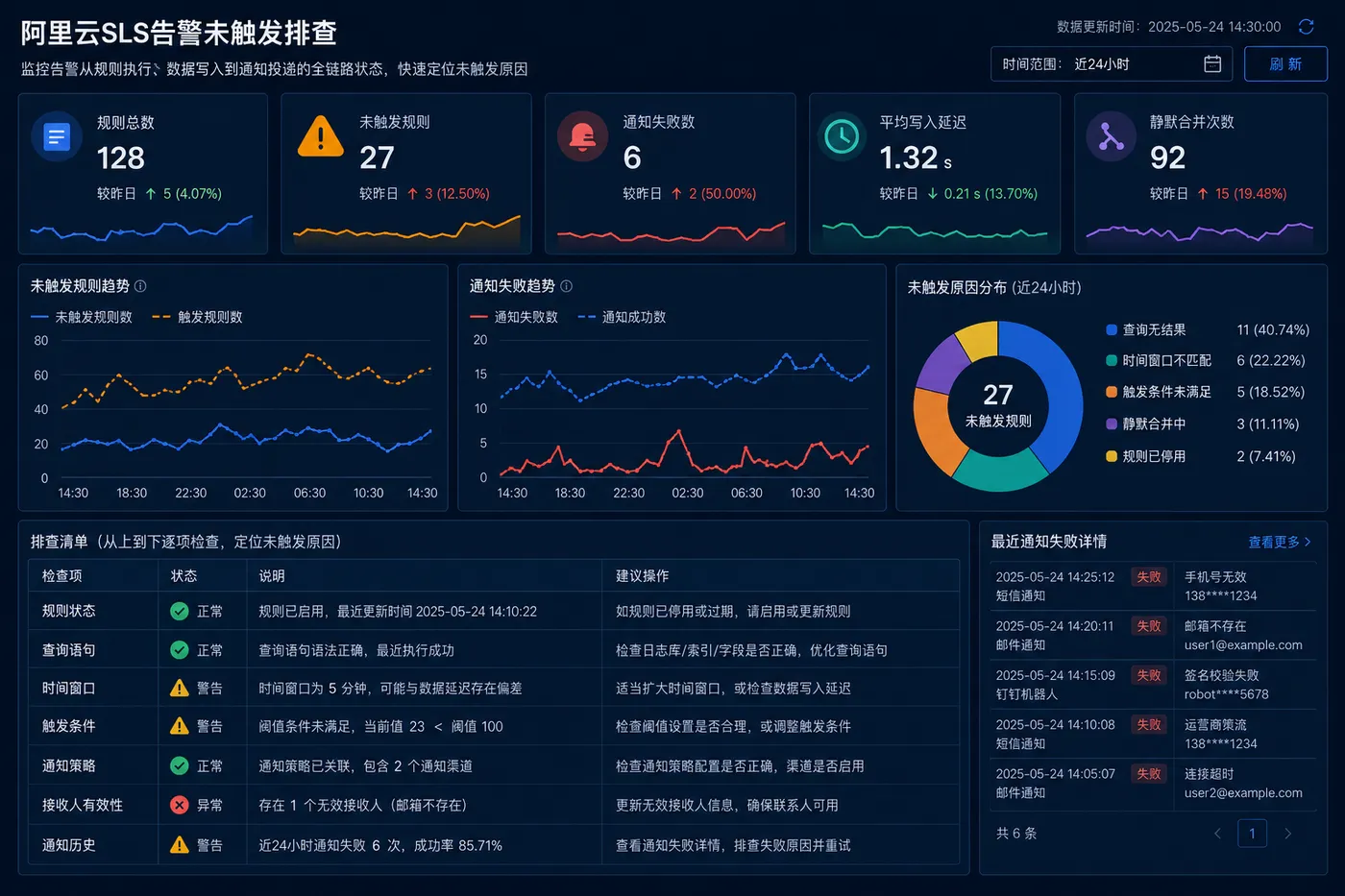
Task: Go to previous page of failure details
Action: pos(1217,834)
